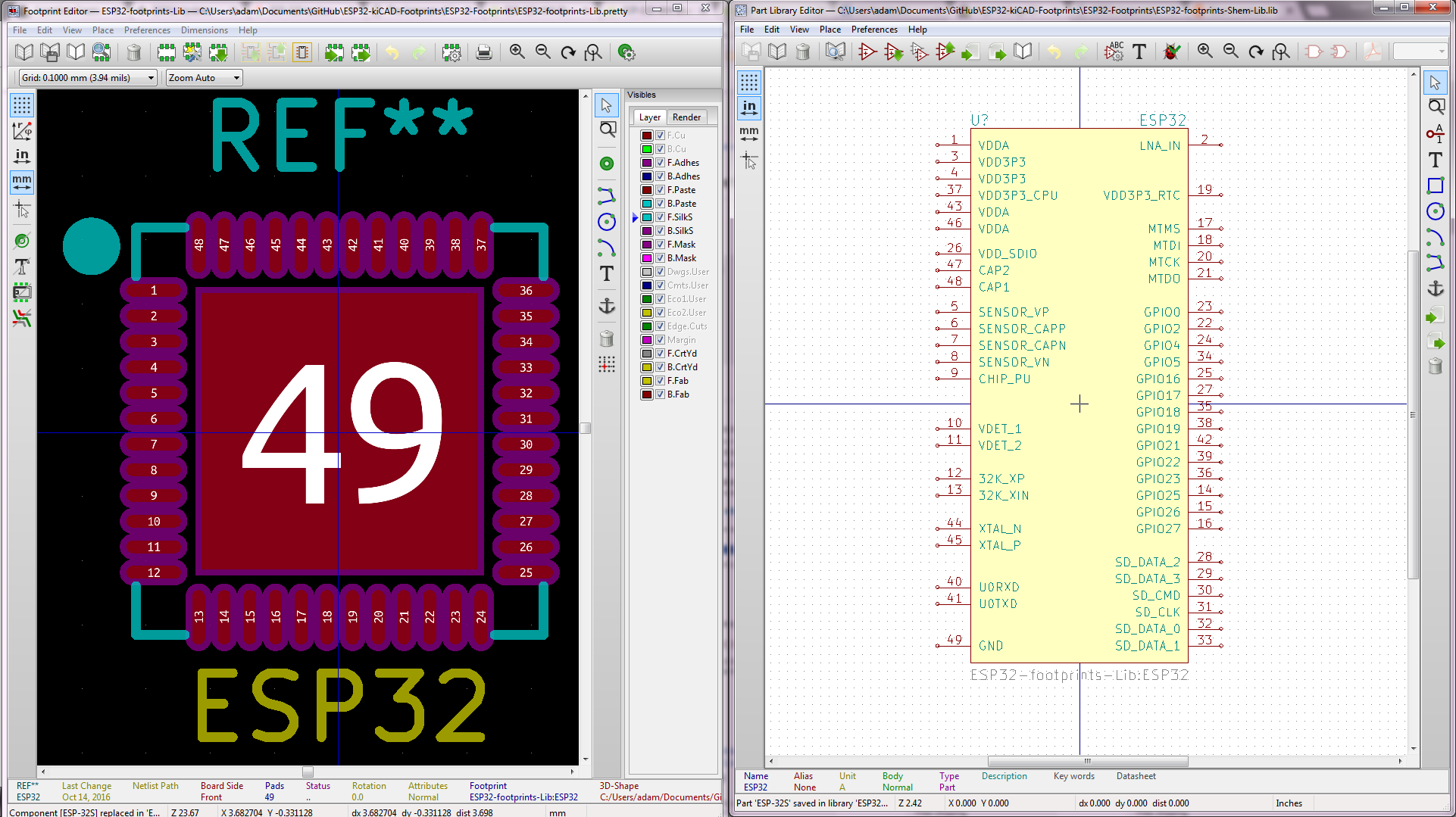Switch Footprint Editor units to inches
The image size is (1456, 817).
pyautogui.click(x=22, y=156)
